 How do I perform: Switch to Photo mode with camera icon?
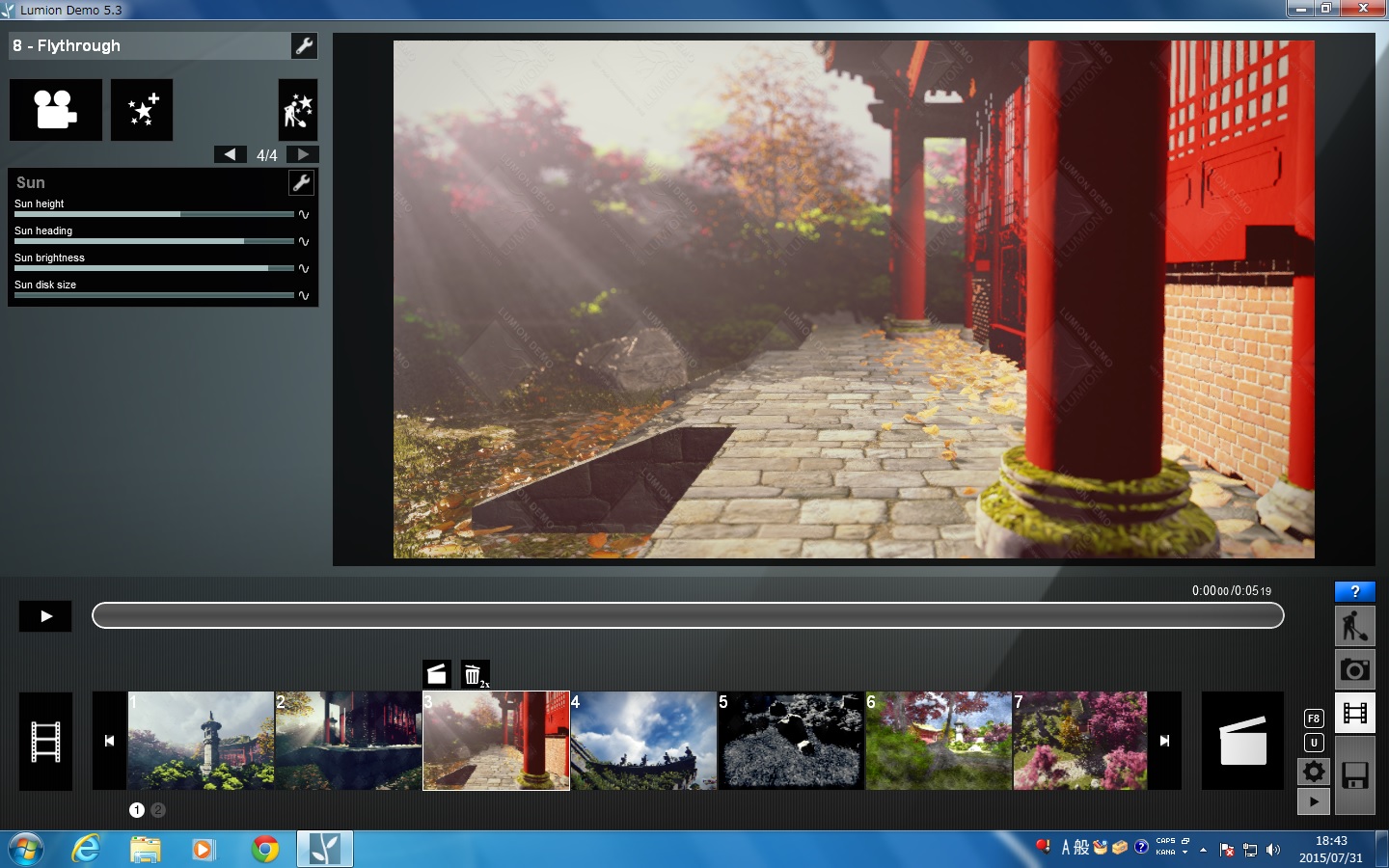(x=1354, y=669)
